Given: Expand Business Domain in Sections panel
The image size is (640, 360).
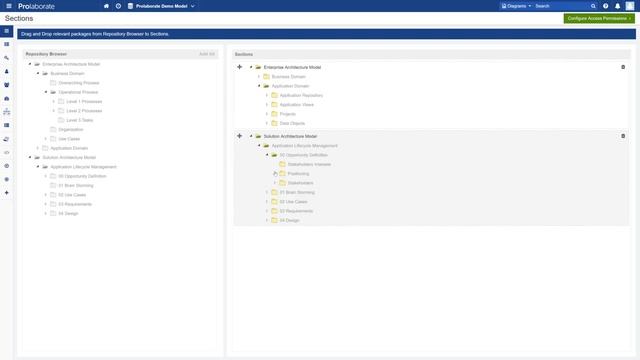Looking at the screenshot, I should (259, 77).
